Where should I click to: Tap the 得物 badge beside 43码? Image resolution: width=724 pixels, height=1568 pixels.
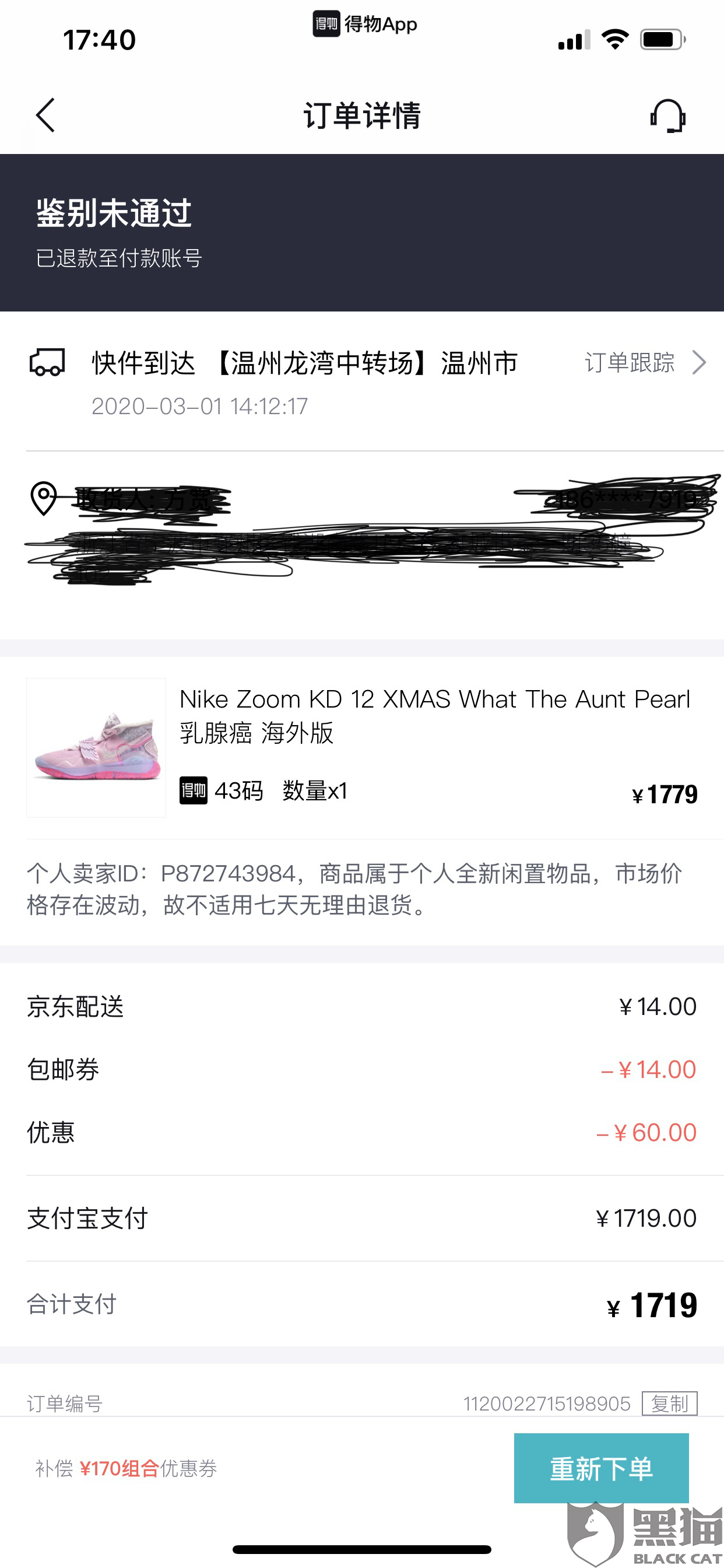(x=194, y=790)
